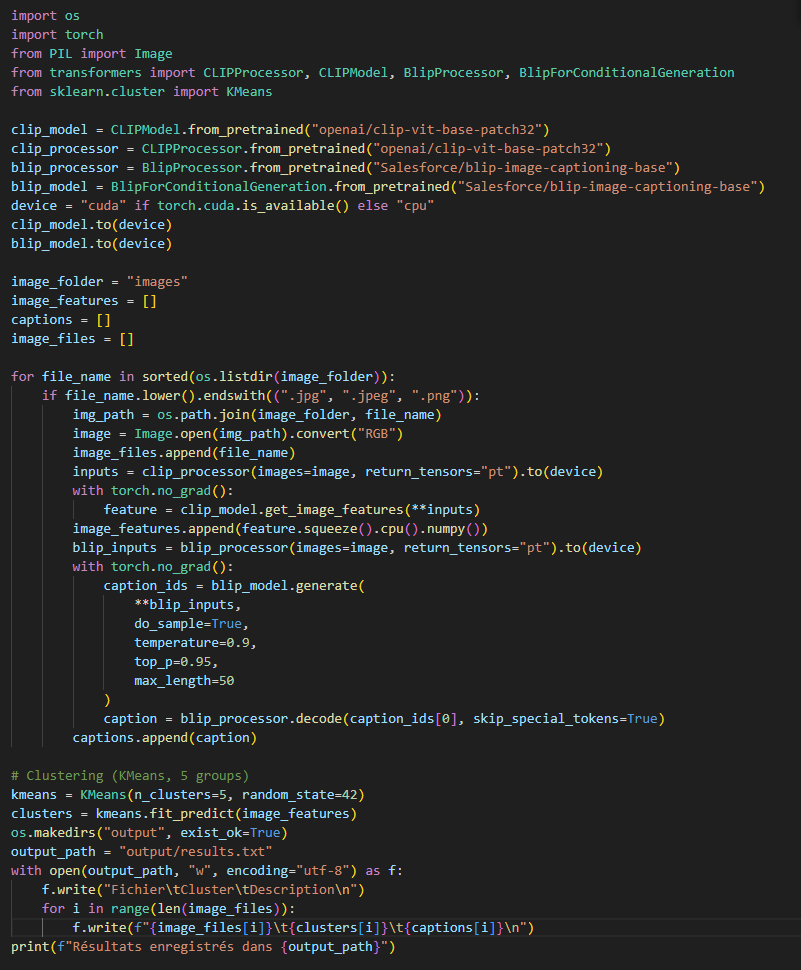Click 'clip_model.get_image_features(**inputs)'
The width and height of the screenshot is (801, 970).
pos(330,510)
